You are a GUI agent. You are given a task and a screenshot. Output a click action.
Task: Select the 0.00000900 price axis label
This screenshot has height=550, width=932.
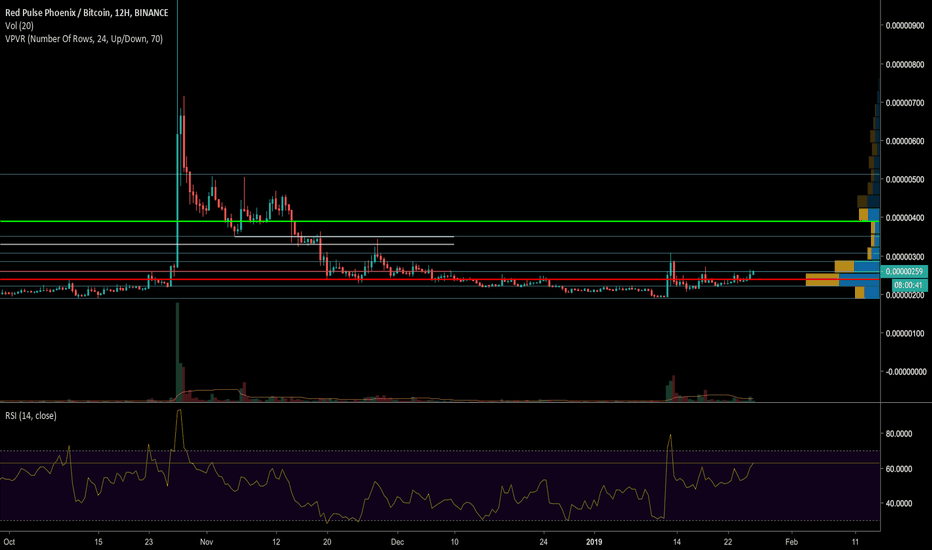(905, 26)
